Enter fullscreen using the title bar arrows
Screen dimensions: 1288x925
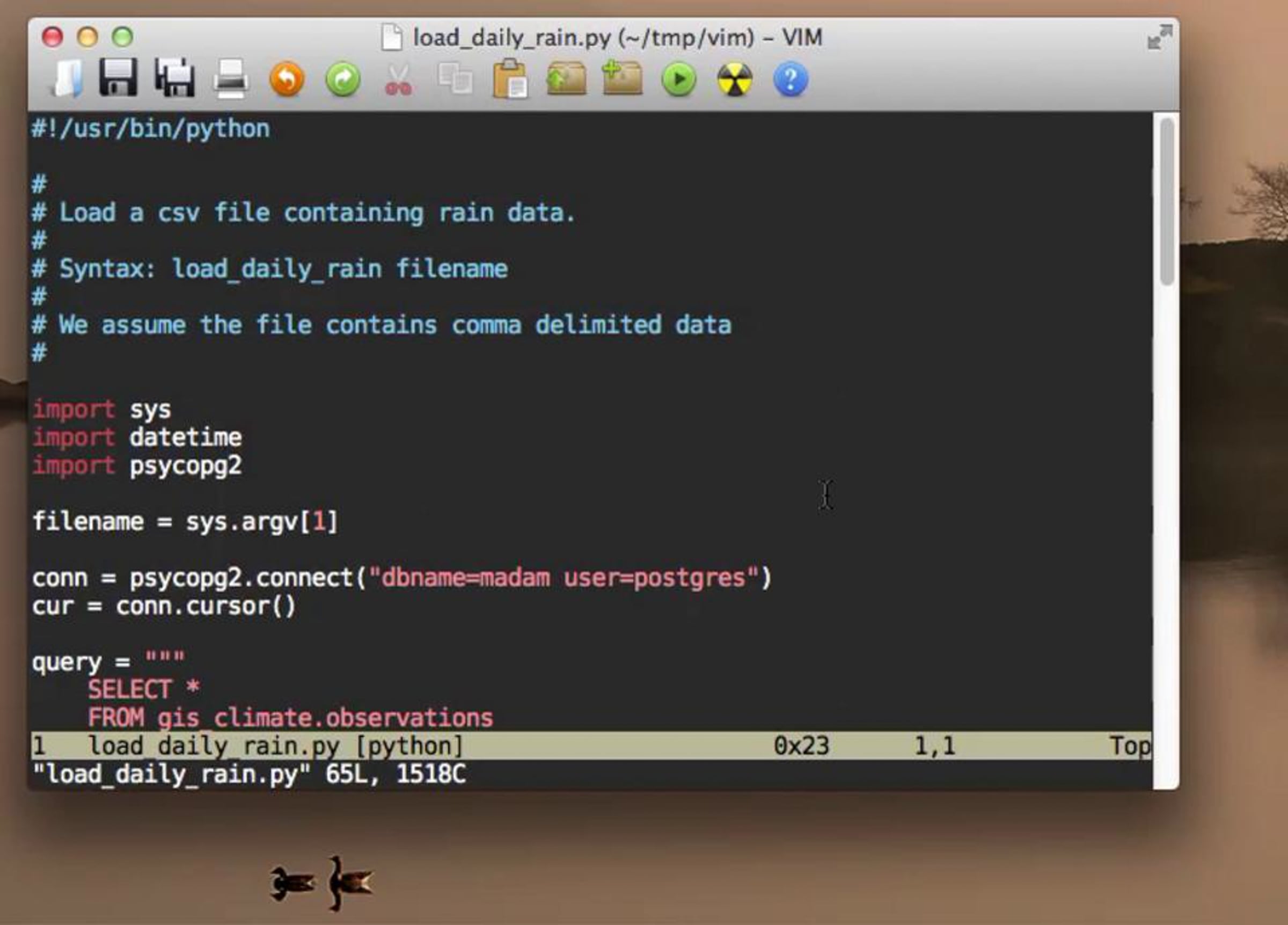[1160, 38]
